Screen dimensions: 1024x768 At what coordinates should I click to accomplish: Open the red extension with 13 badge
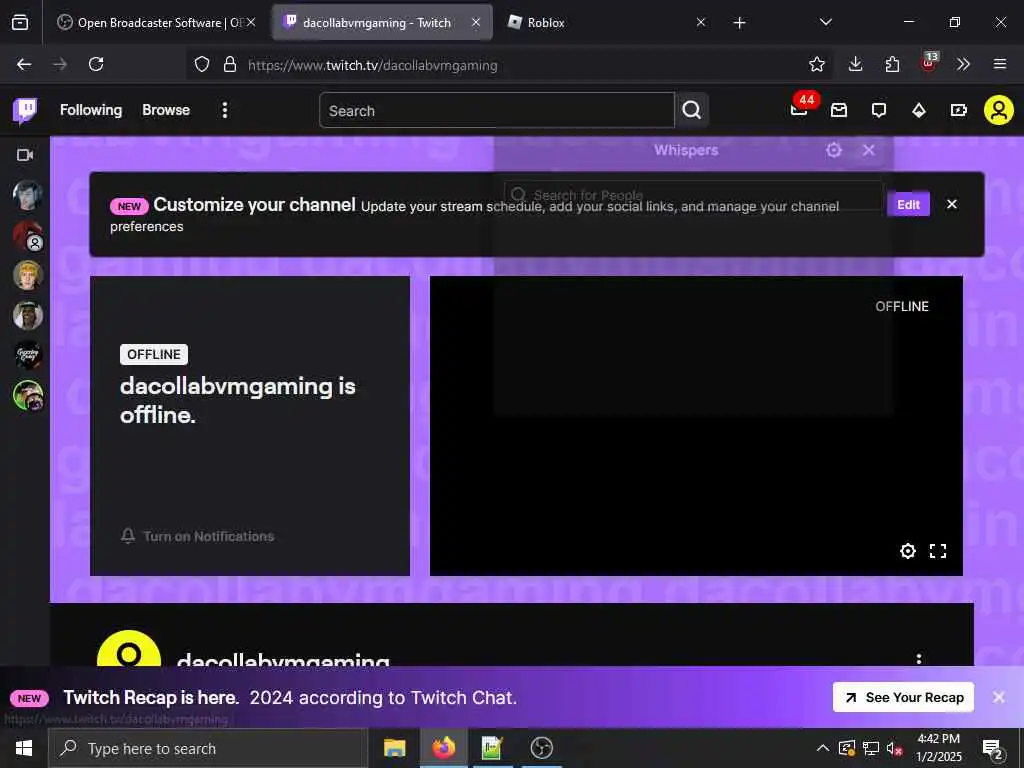click(929, 63)
